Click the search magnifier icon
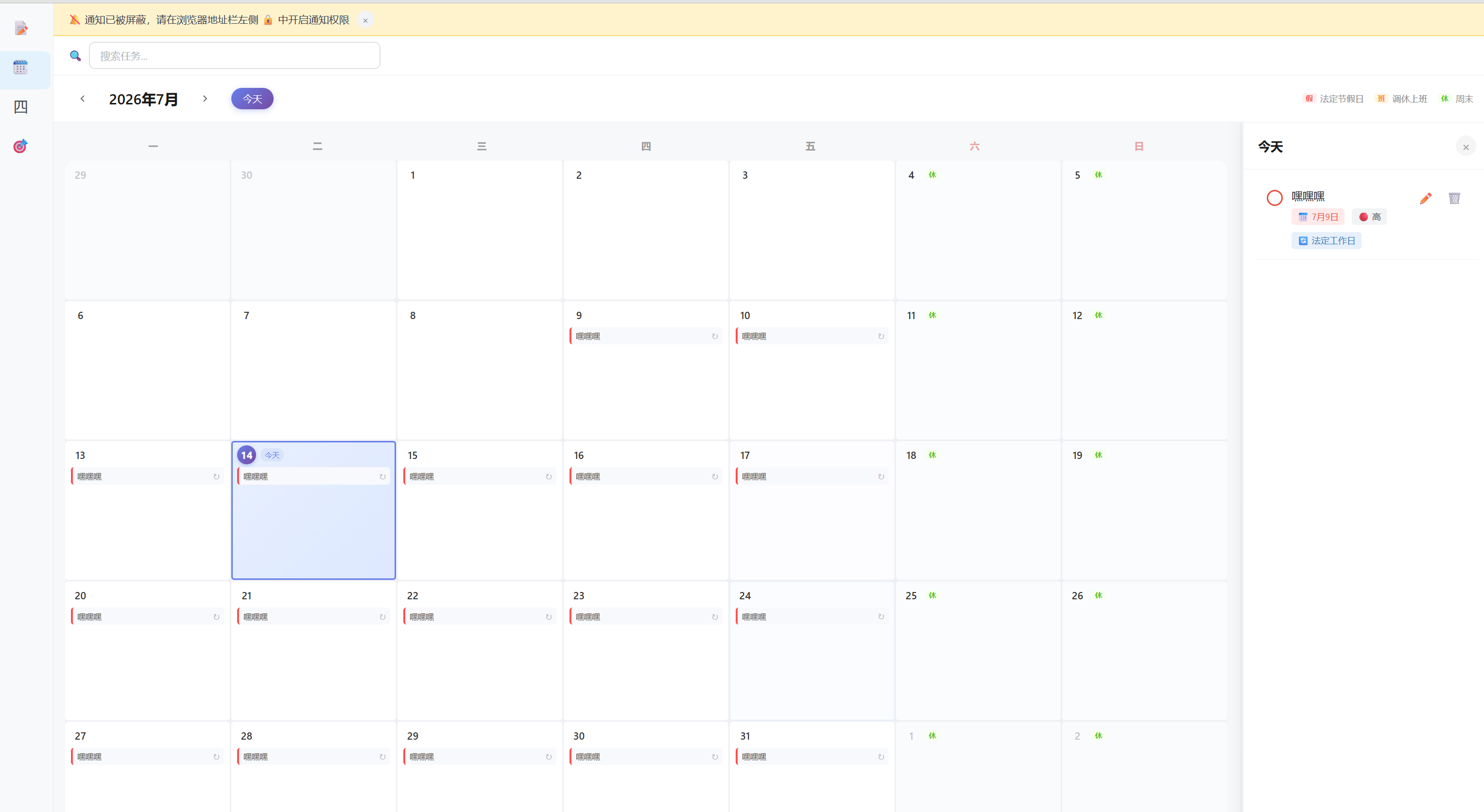Screen dimensions: 1484x812 pos(75,56)
